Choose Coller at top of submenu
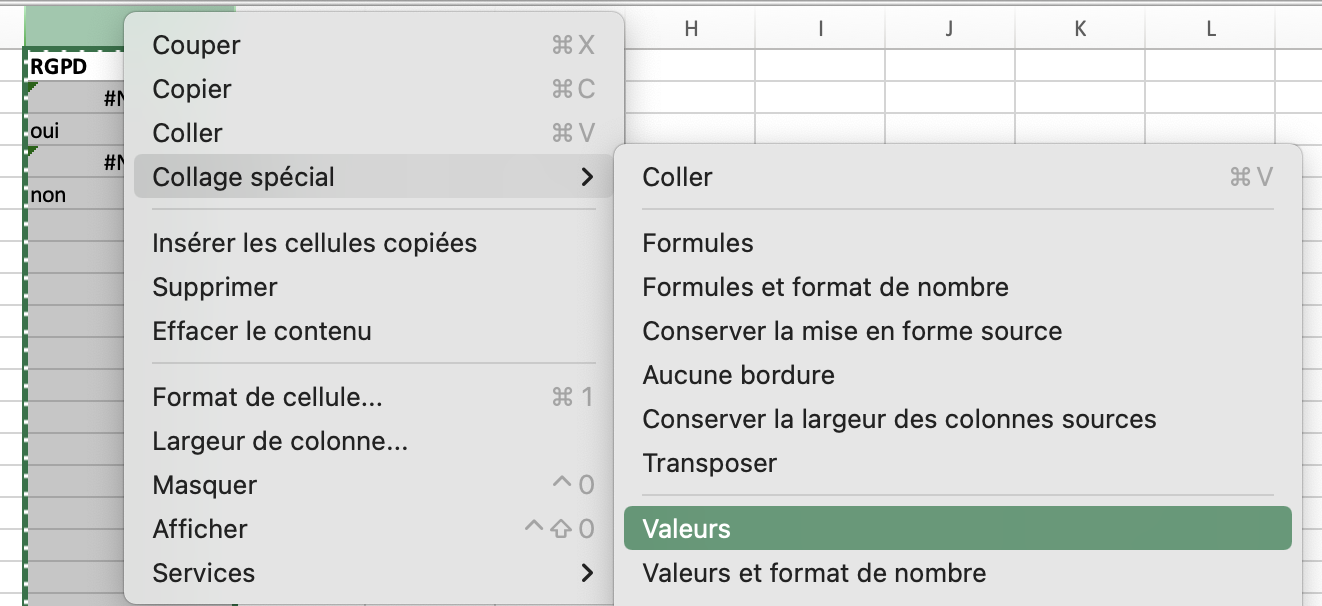Viewport: 1322px width, 606px height. click(677, 177)
